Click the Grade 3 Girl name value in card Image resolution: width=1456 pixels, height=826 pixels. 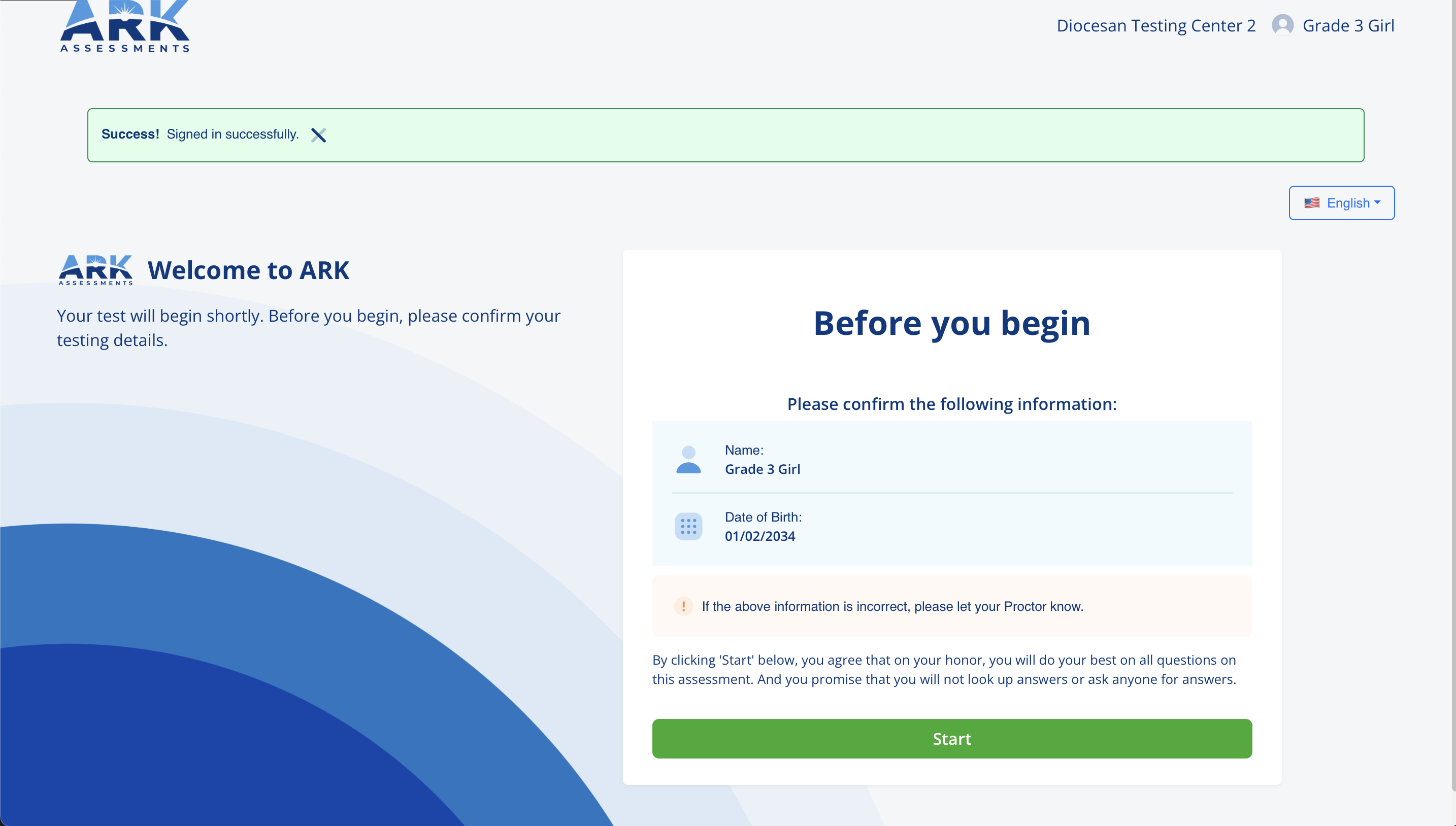pos(763,469)
